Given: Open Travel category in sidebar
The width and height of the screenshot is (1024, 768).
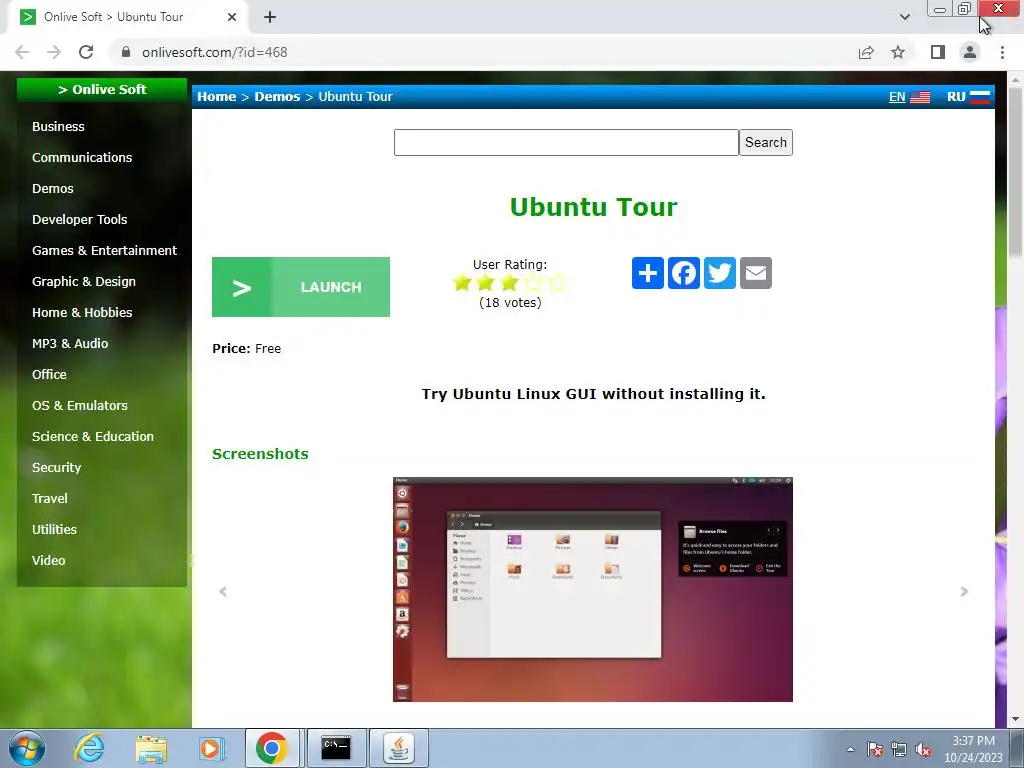Looking at the screenshot, I should click(x=50, y=499).
